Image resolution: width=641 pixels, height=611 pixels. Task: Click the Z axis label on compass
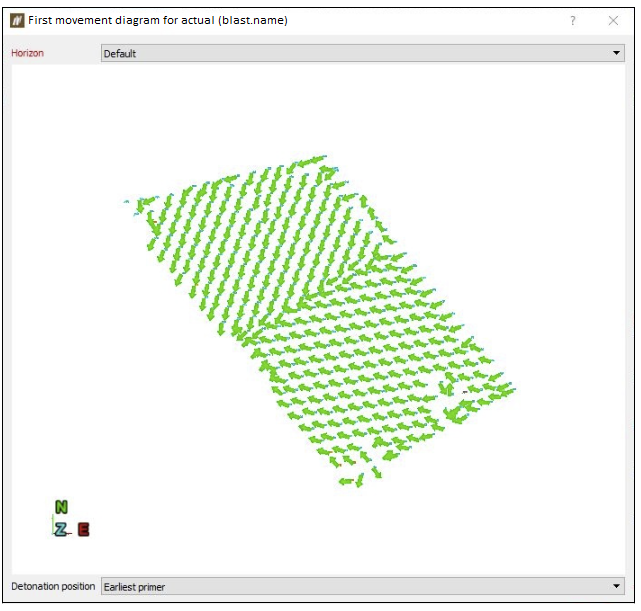click(61, 529)
